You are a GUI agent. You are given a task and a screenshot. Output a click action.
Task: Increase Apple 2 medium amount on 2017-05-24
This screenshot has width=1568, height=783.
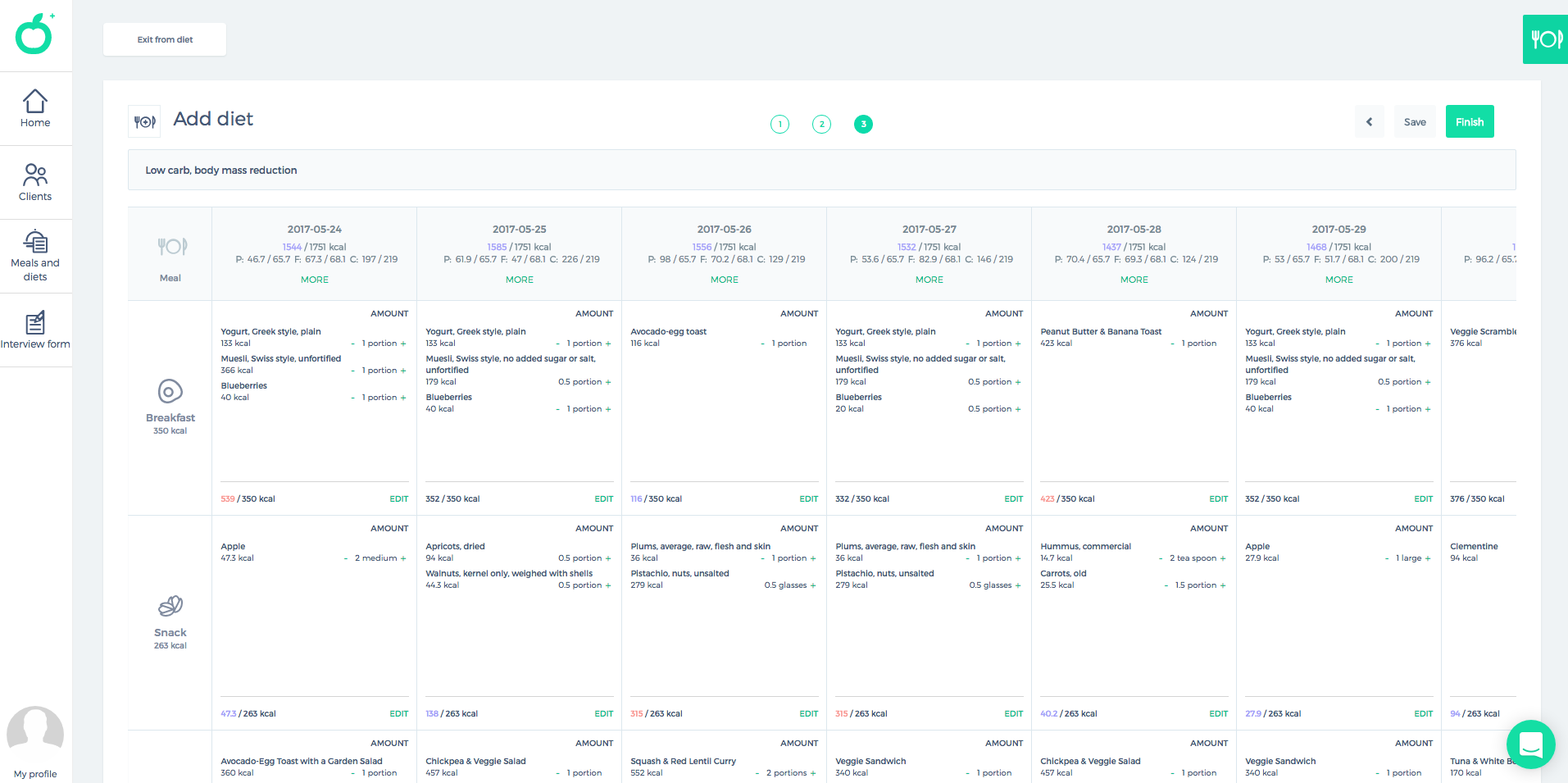point(403,558)
